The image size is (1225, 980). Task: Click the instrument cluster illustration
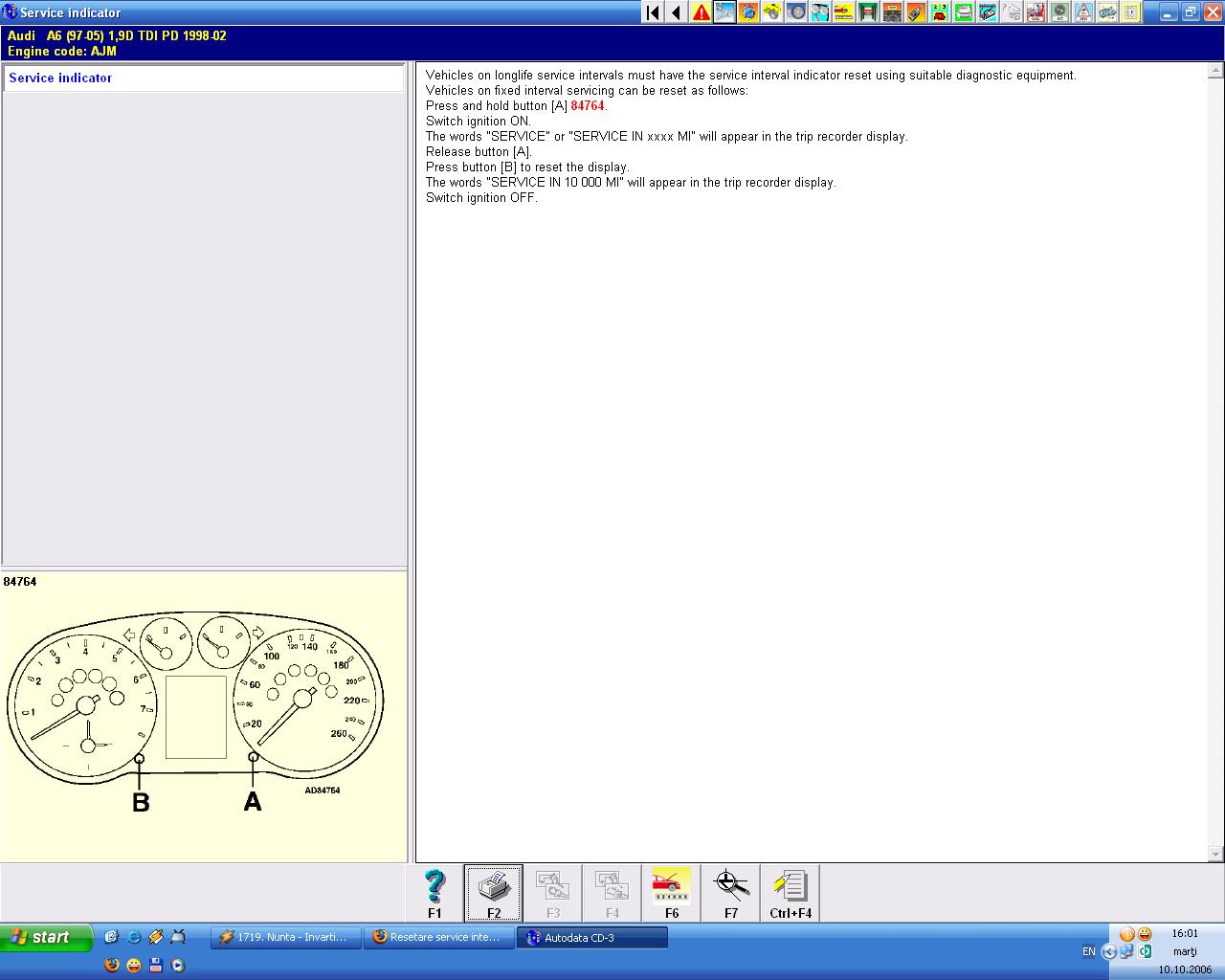[195, 712]
